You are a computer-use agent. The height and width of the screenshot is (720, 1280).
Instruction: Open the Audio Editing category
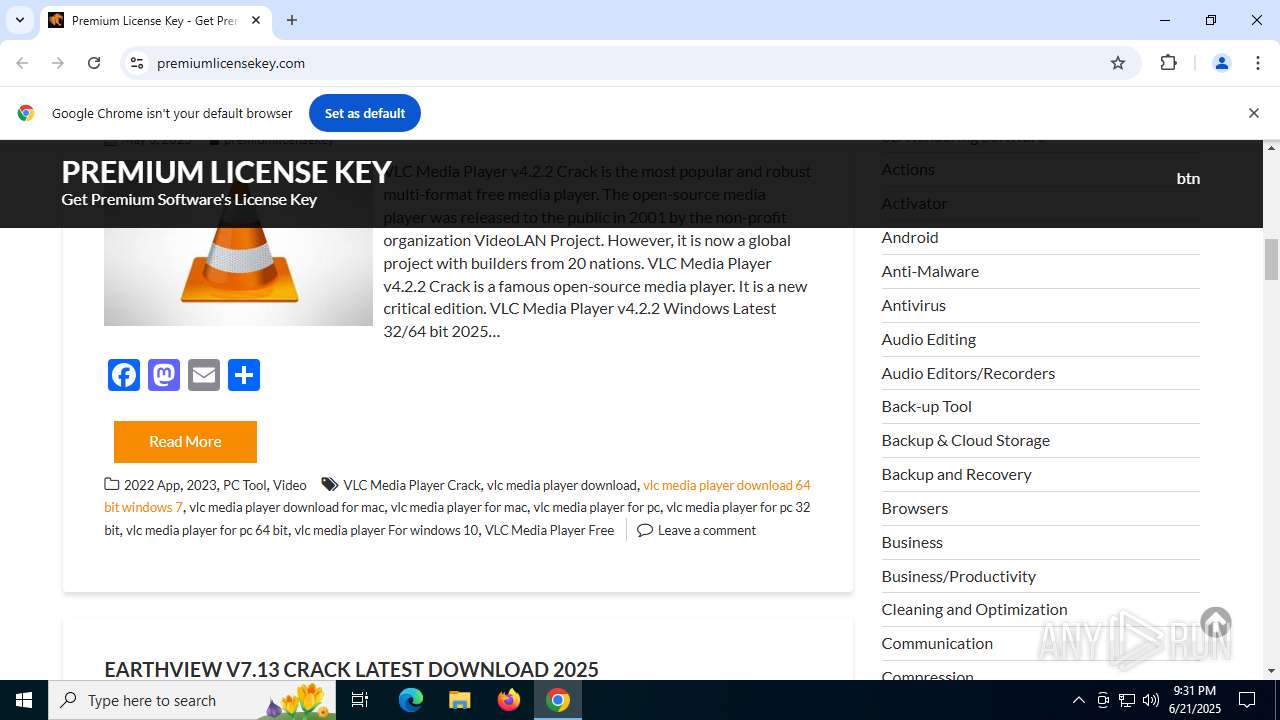(928, 339)
